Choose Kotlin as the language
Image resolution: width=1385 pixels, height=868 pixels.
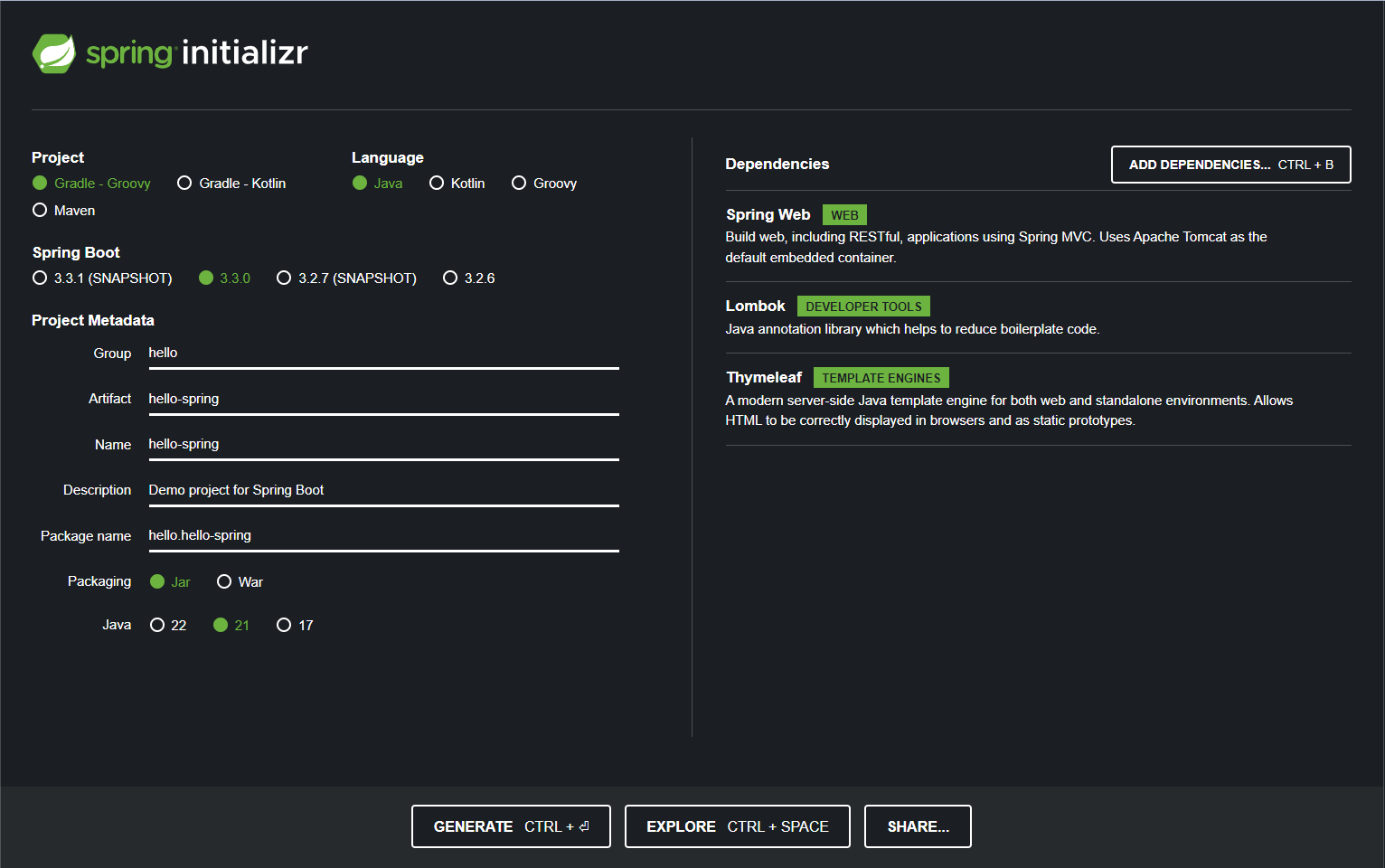point(457,184)
